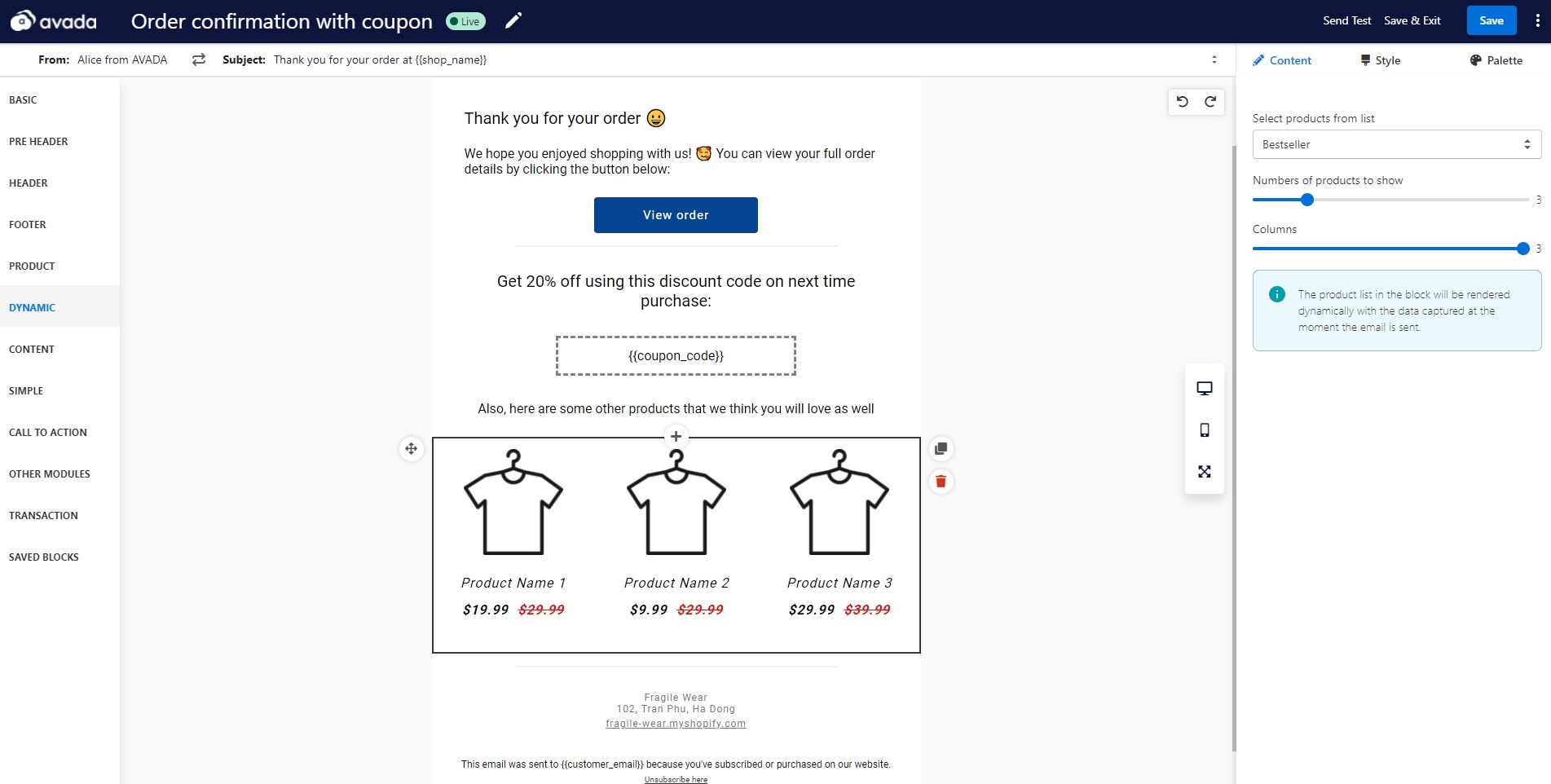Switch to the Style tab

1380,60
